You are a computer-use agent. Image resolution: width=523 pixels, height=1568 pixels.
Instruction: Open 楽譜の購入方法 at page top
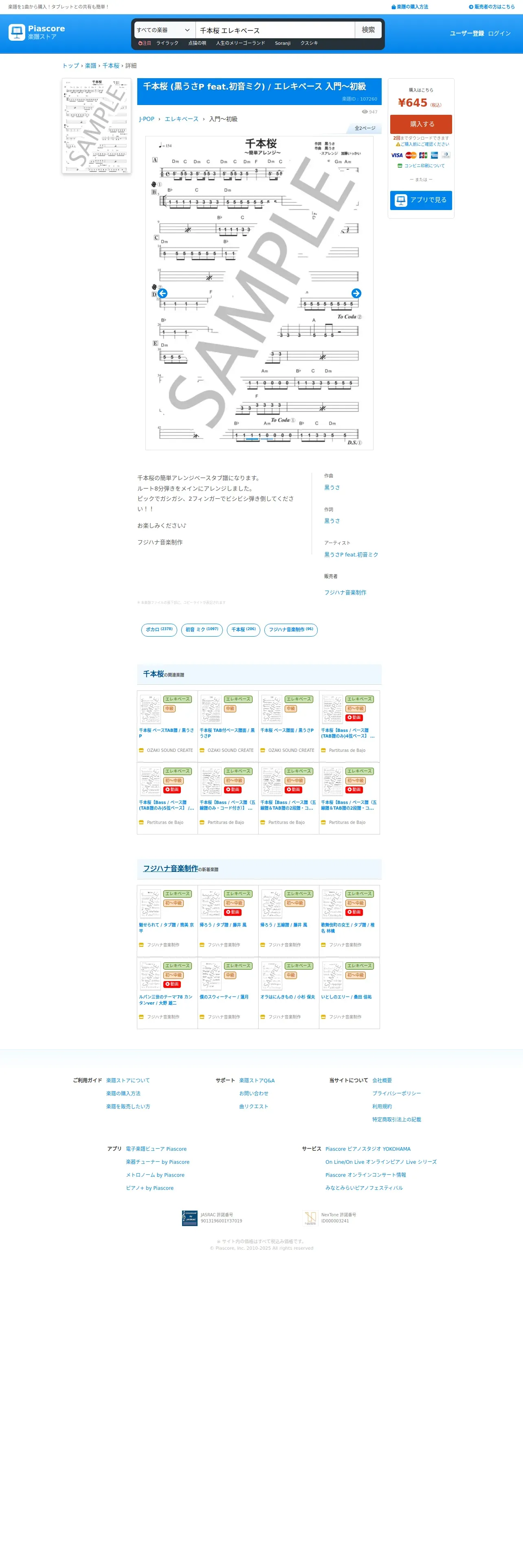(410, 7)
